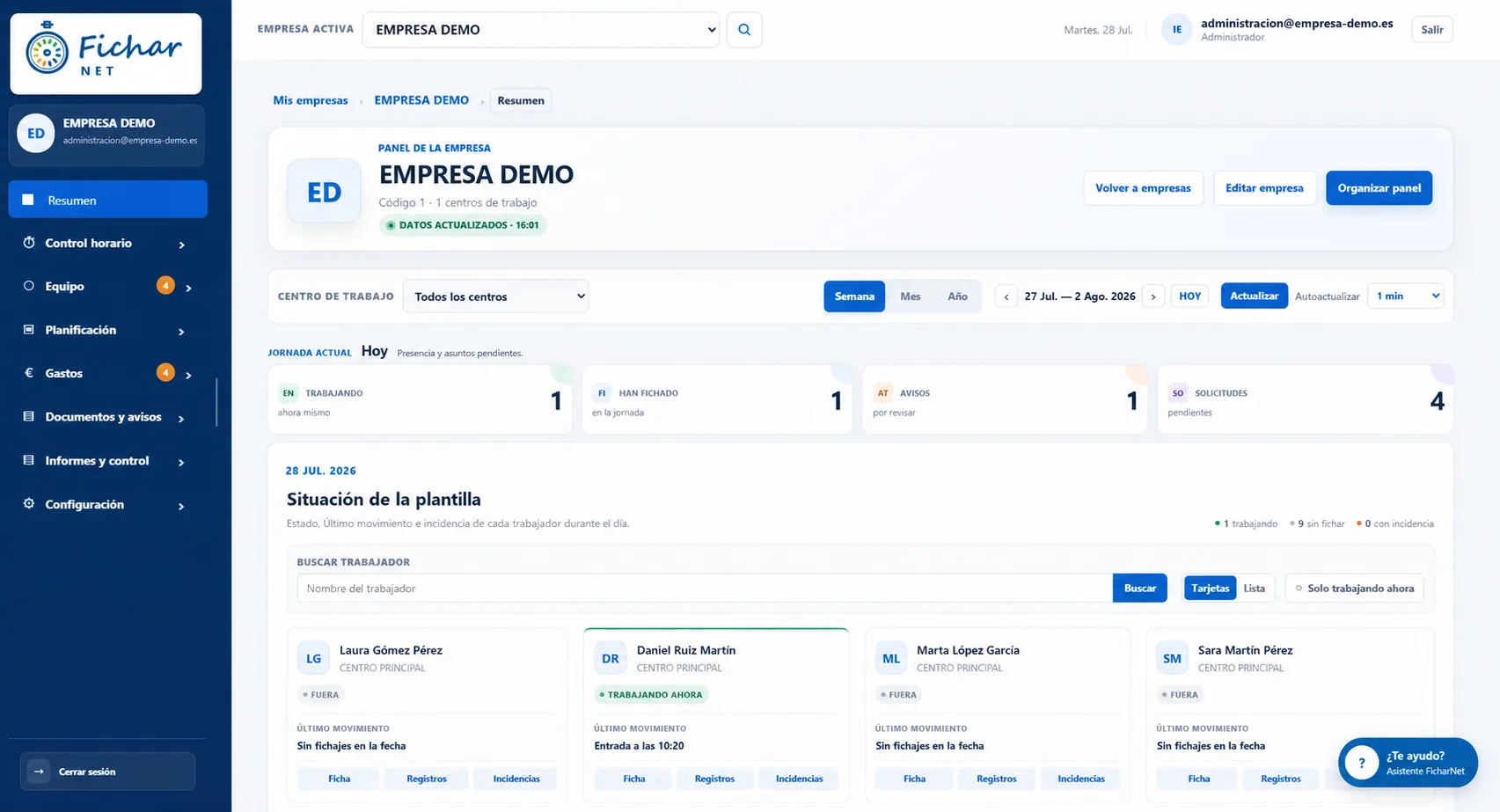
Task: Click the Gastos euro icon
Action: coord(29,373)
